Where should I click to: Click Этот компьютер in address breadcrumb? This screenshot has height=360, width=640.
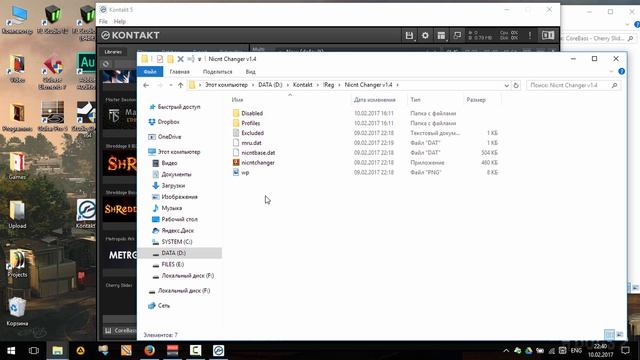(226, 85)
